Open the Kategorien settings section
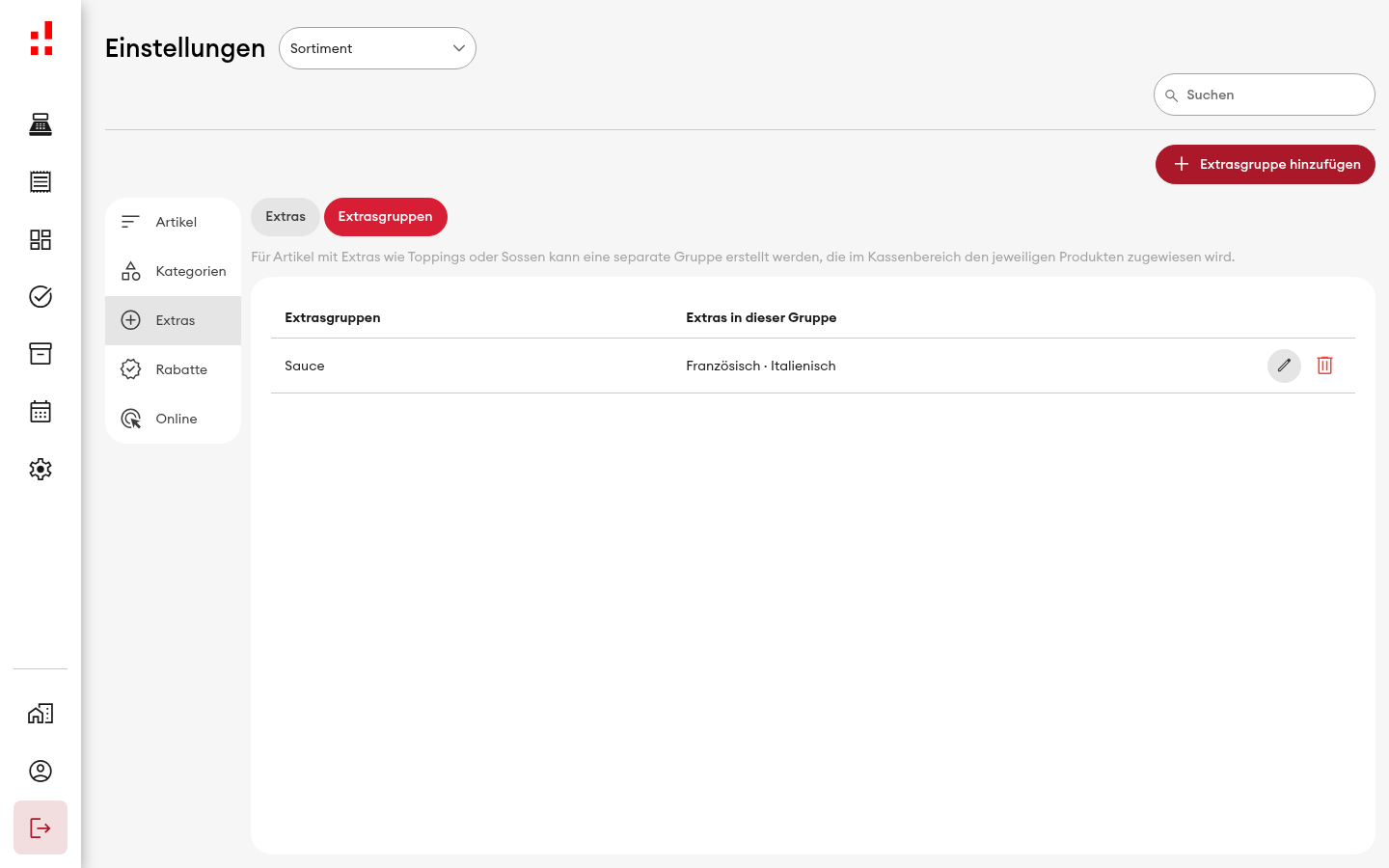Viewport: 1389px width, 868px height. pyautogui.click(x=173, y=271)
